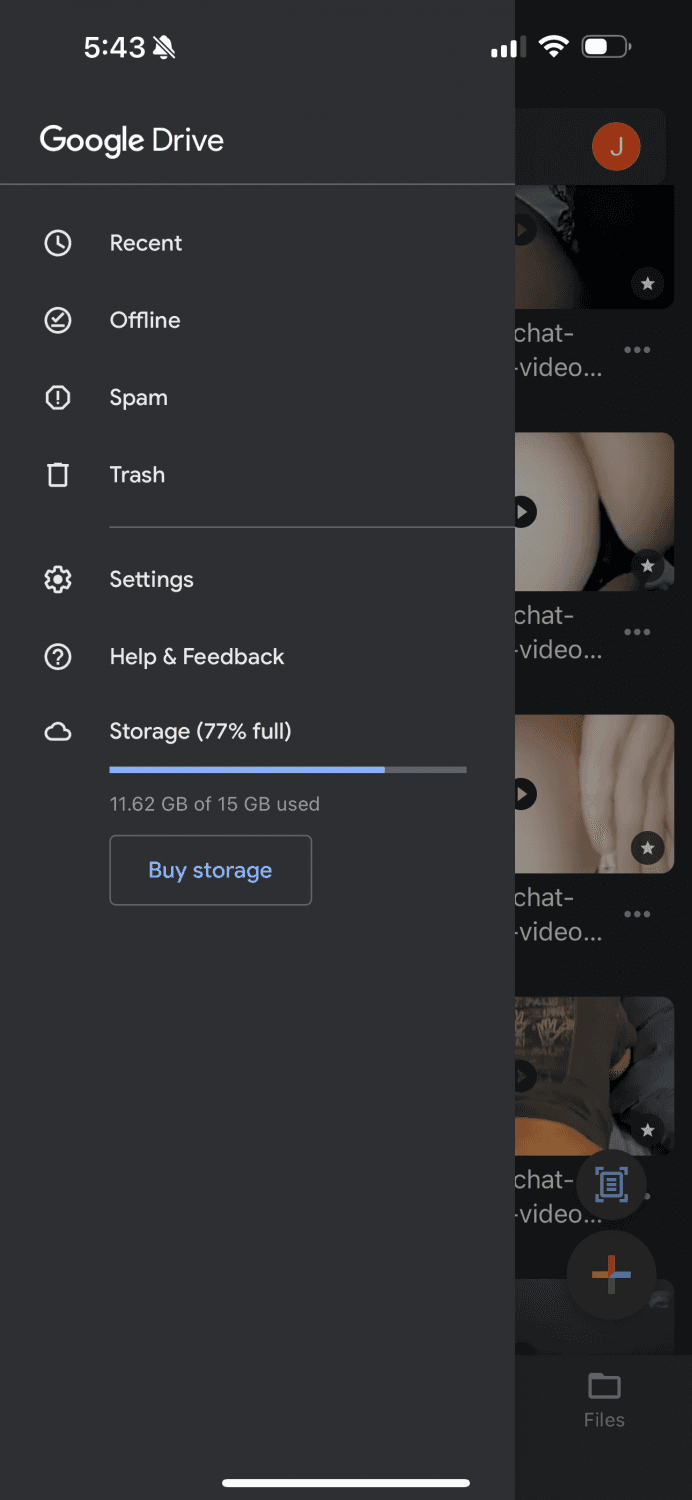Tap the exclamation icon beside Spam
Viewport: 692px width, 1500px height.
point(58,398)
